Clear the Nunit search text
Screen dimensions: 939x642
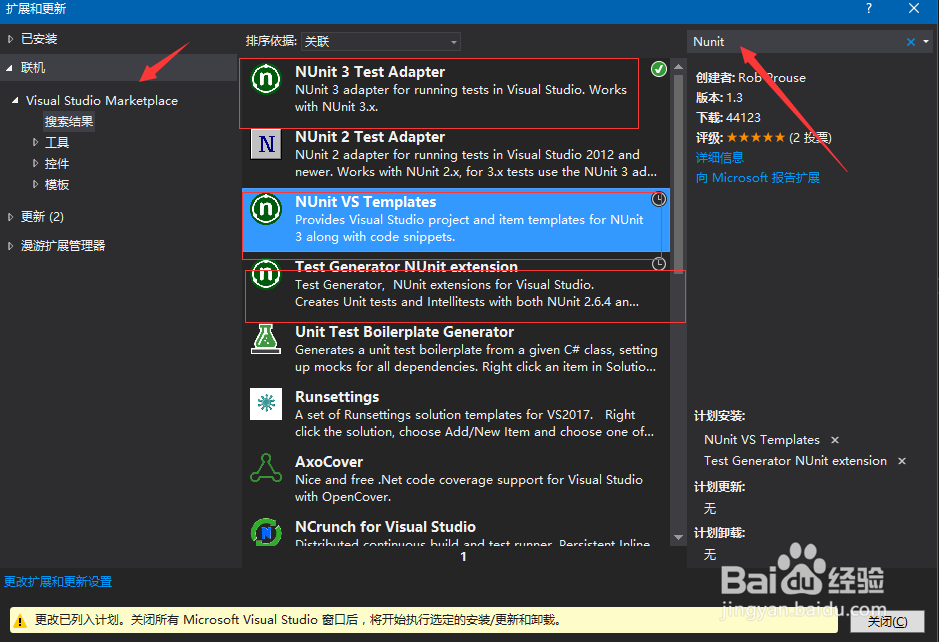click(x=911, y=42)
